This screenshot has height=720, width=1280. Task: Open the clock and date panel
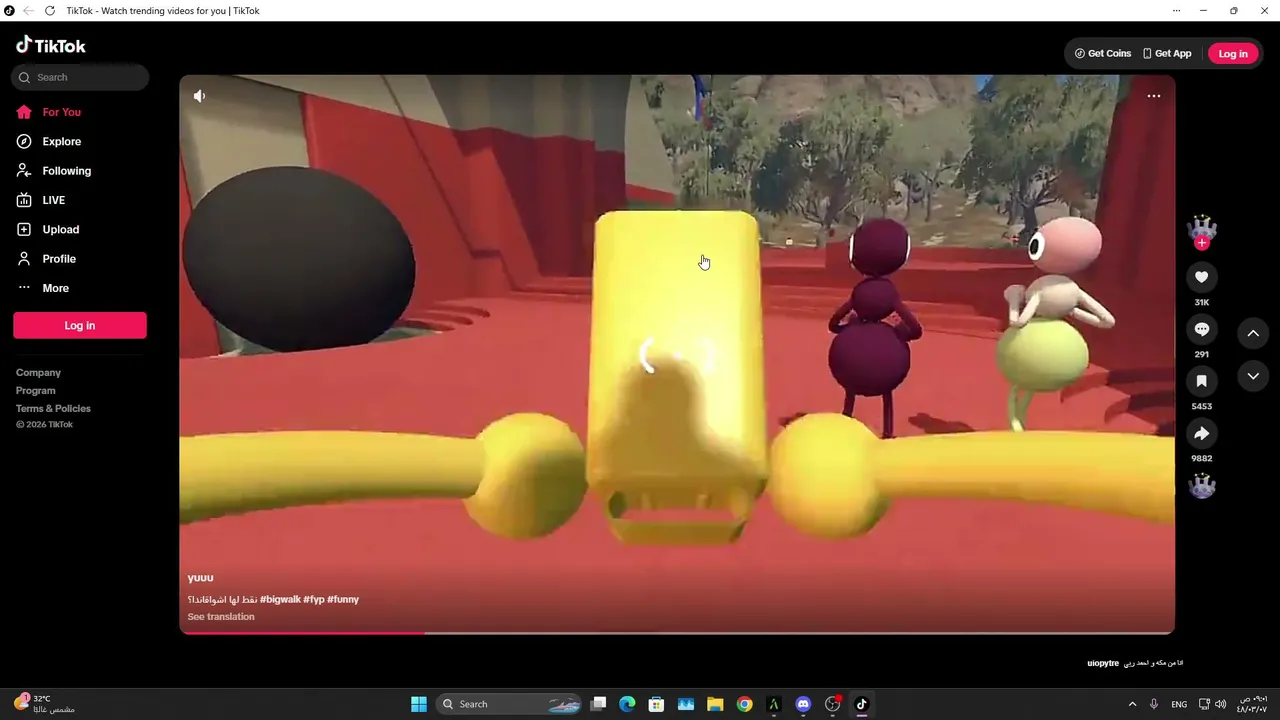(1252, 704)
